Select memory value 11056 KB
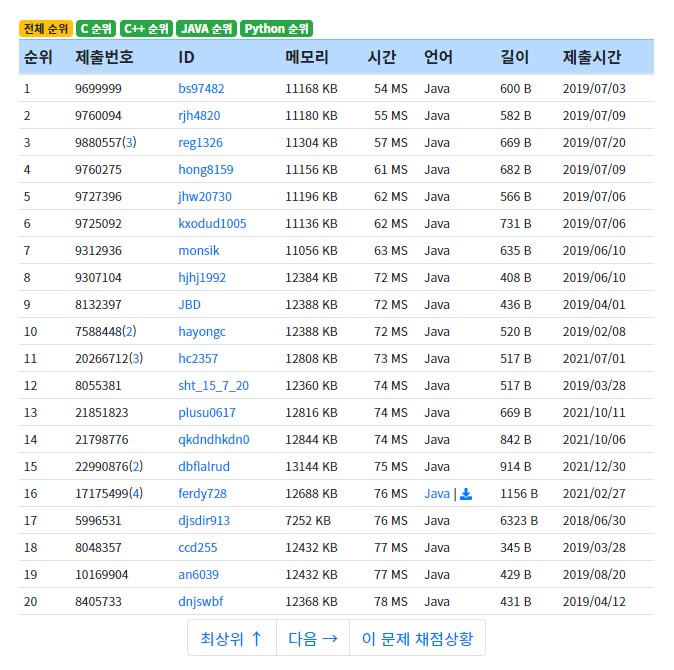674x670 pixels. 311,251
